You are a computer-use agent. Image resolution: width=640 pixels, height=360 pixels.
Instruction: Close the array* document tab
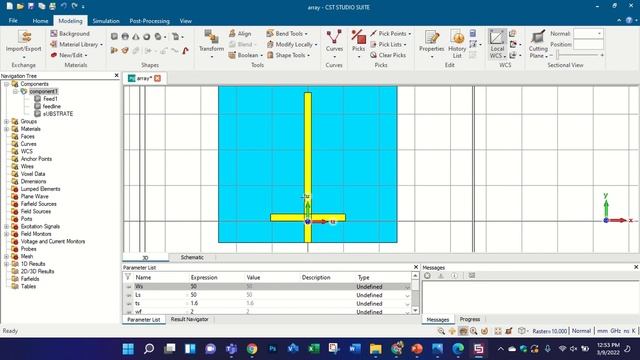click(158, 78)
